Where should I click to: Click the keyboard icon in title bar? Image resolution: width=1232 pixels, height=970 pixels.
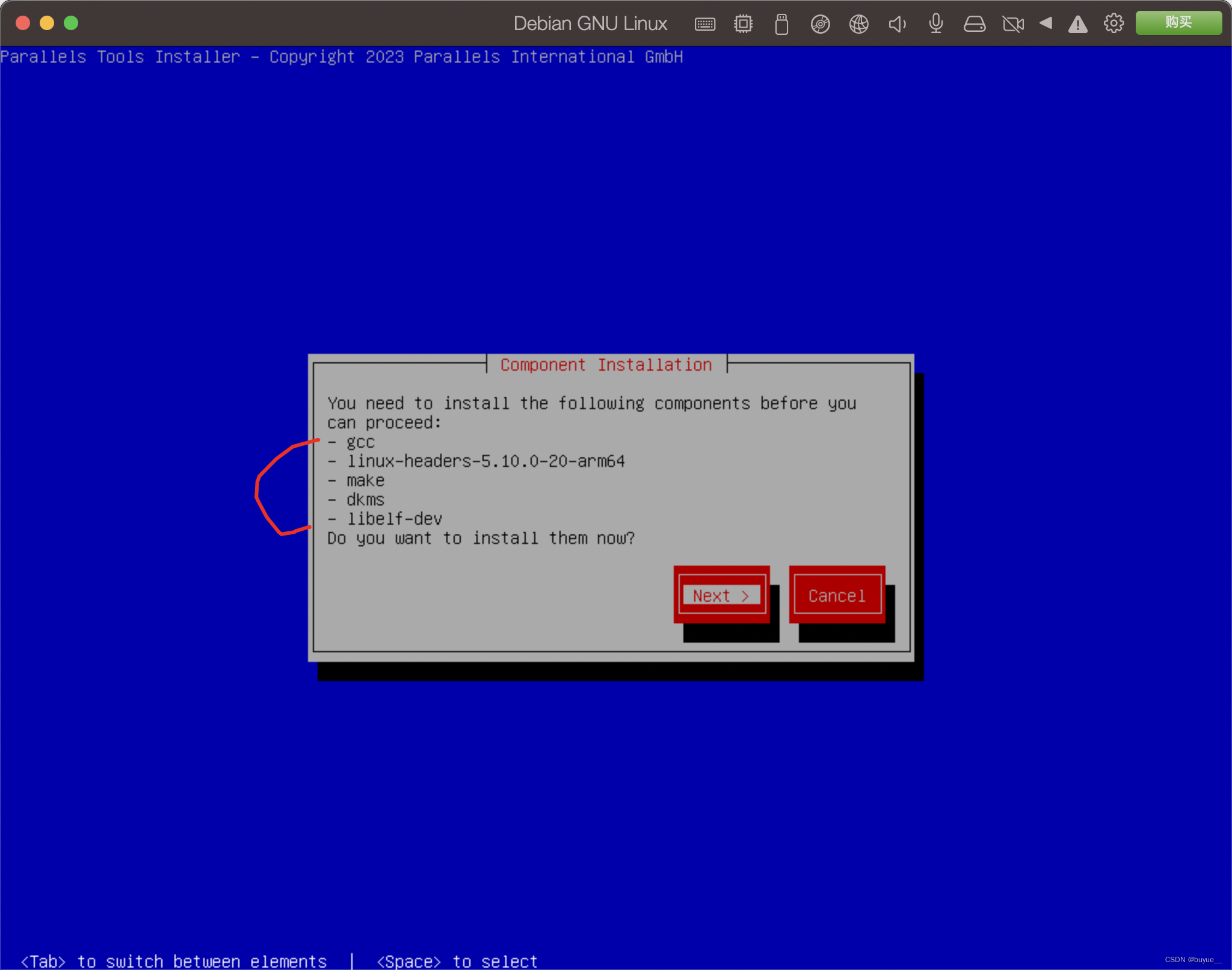(x=704, y=24)
